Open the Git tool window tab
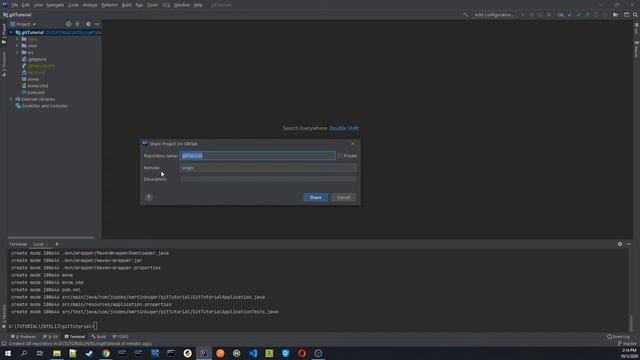640x360 pixels. [x=51, y=337]
